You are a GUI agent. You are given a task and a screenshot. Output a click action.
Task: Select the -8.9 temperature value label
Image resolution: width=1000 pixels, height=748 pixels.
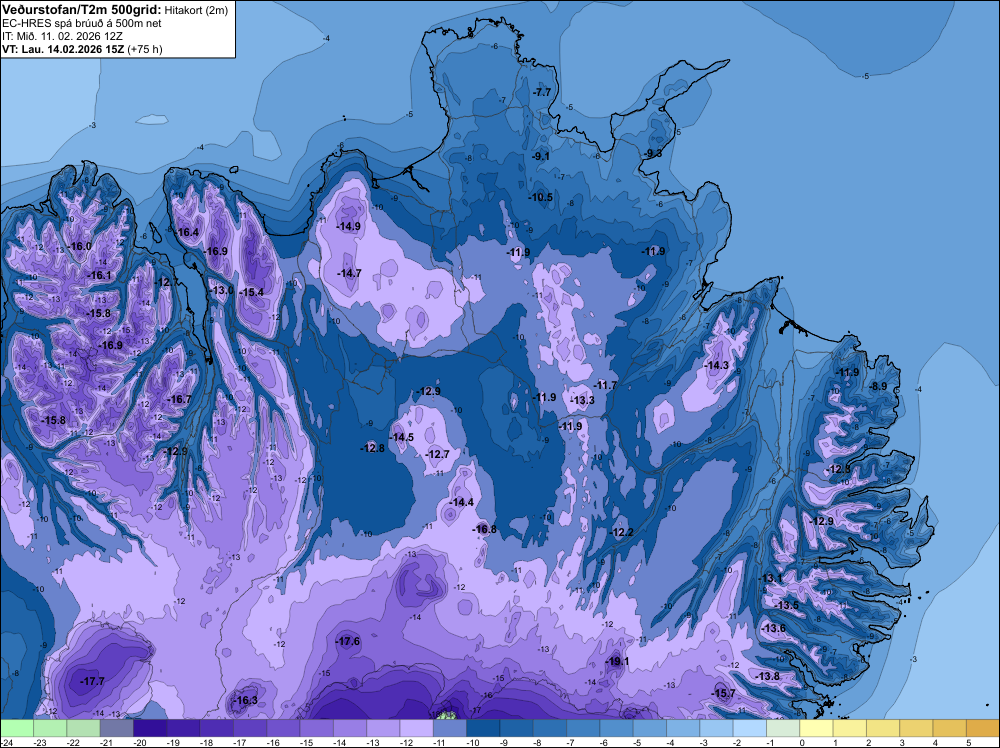point(878,386)
